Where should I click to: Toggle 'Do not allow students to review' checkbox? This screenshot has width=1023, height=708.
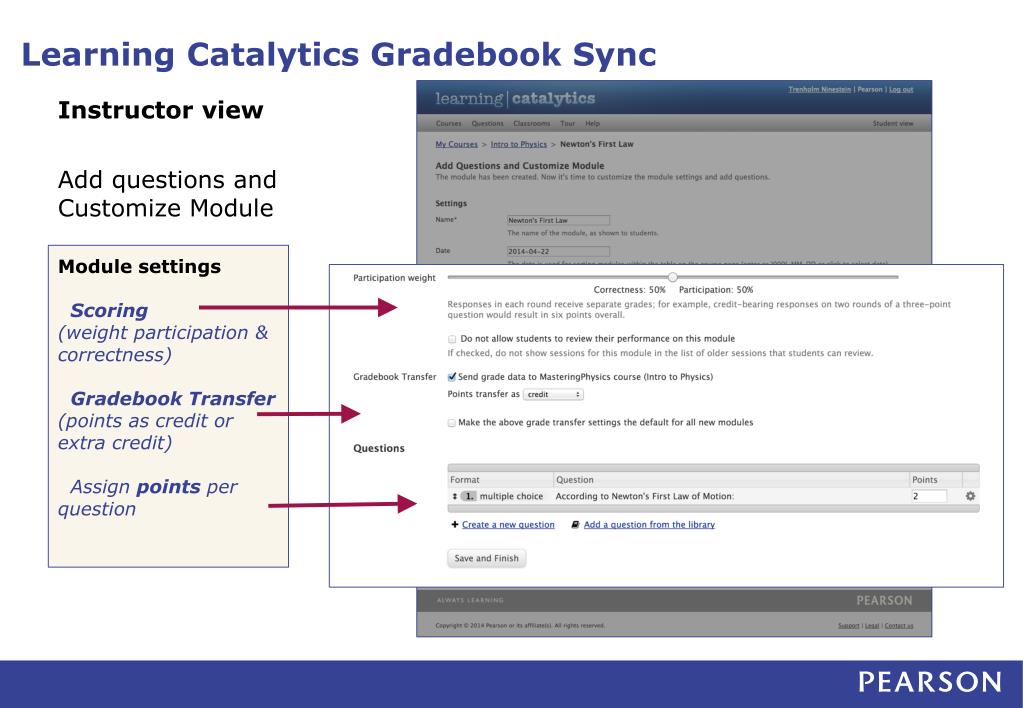452,339
